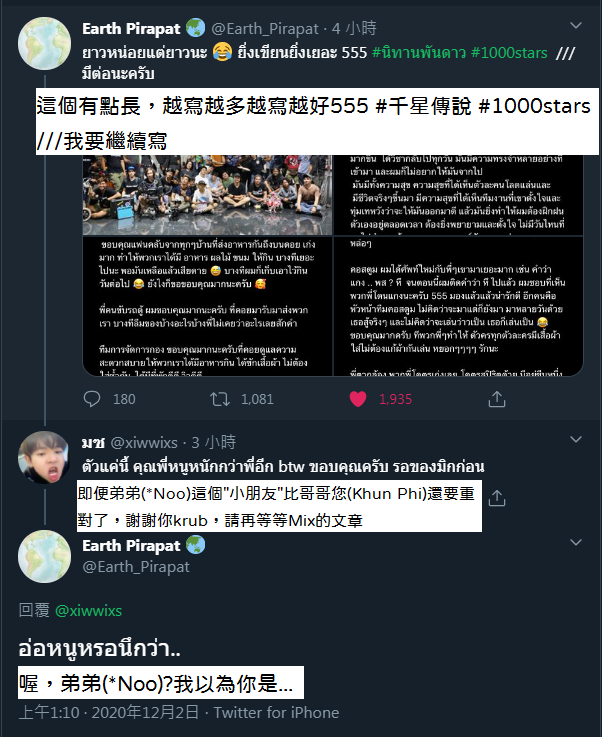The width and height of the screenshot is (602, 737).
Task: Expand the chevron beside the bottom Earth Pirapat tweet
Action: tap(576, 542)
